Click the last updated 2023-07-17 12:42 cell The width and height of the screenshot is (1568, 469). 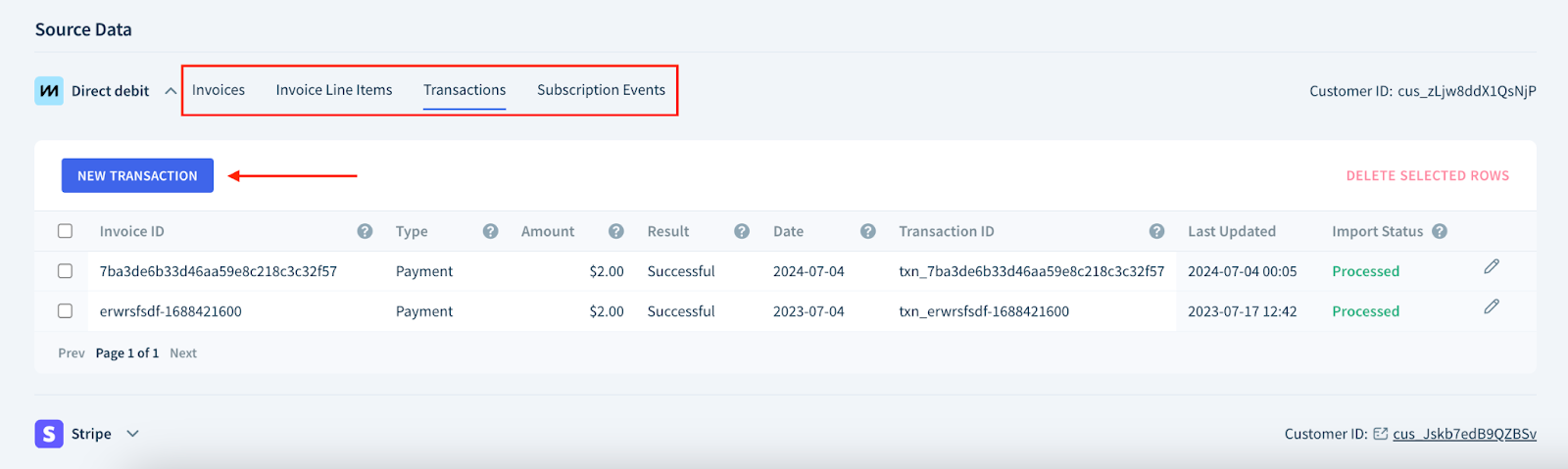[1243, 311]
